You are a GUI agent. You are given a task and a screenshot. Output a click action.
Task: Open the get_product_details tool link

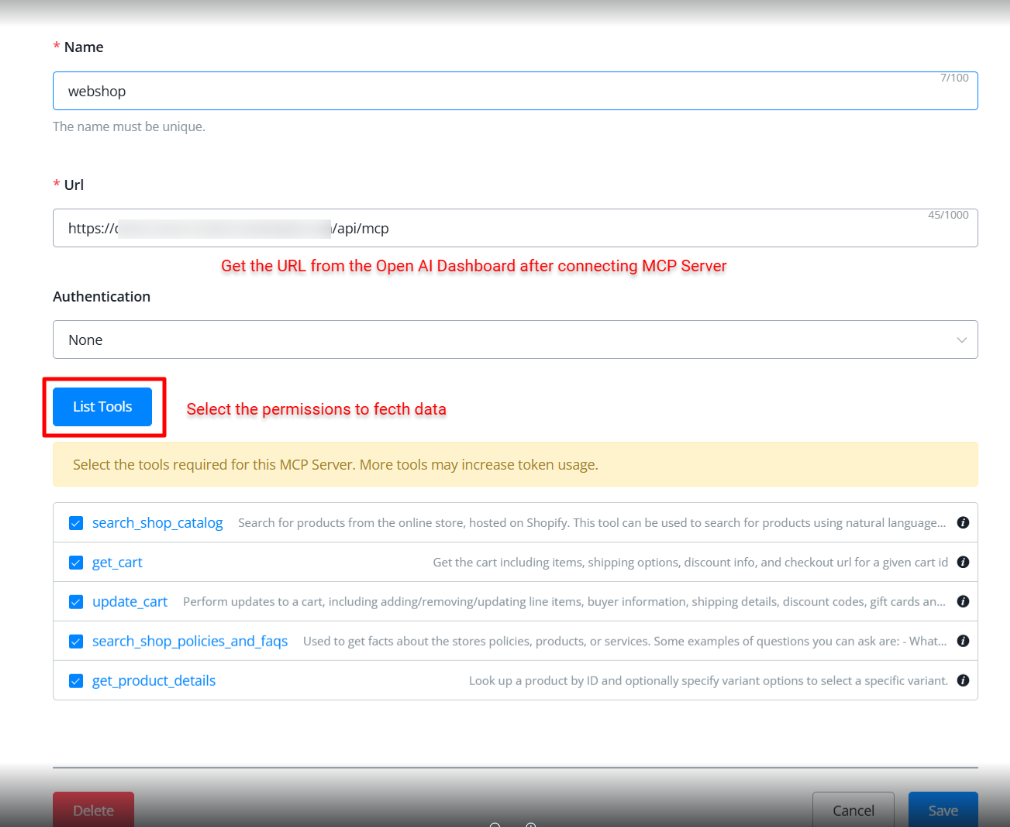click(x=154, y=681)
